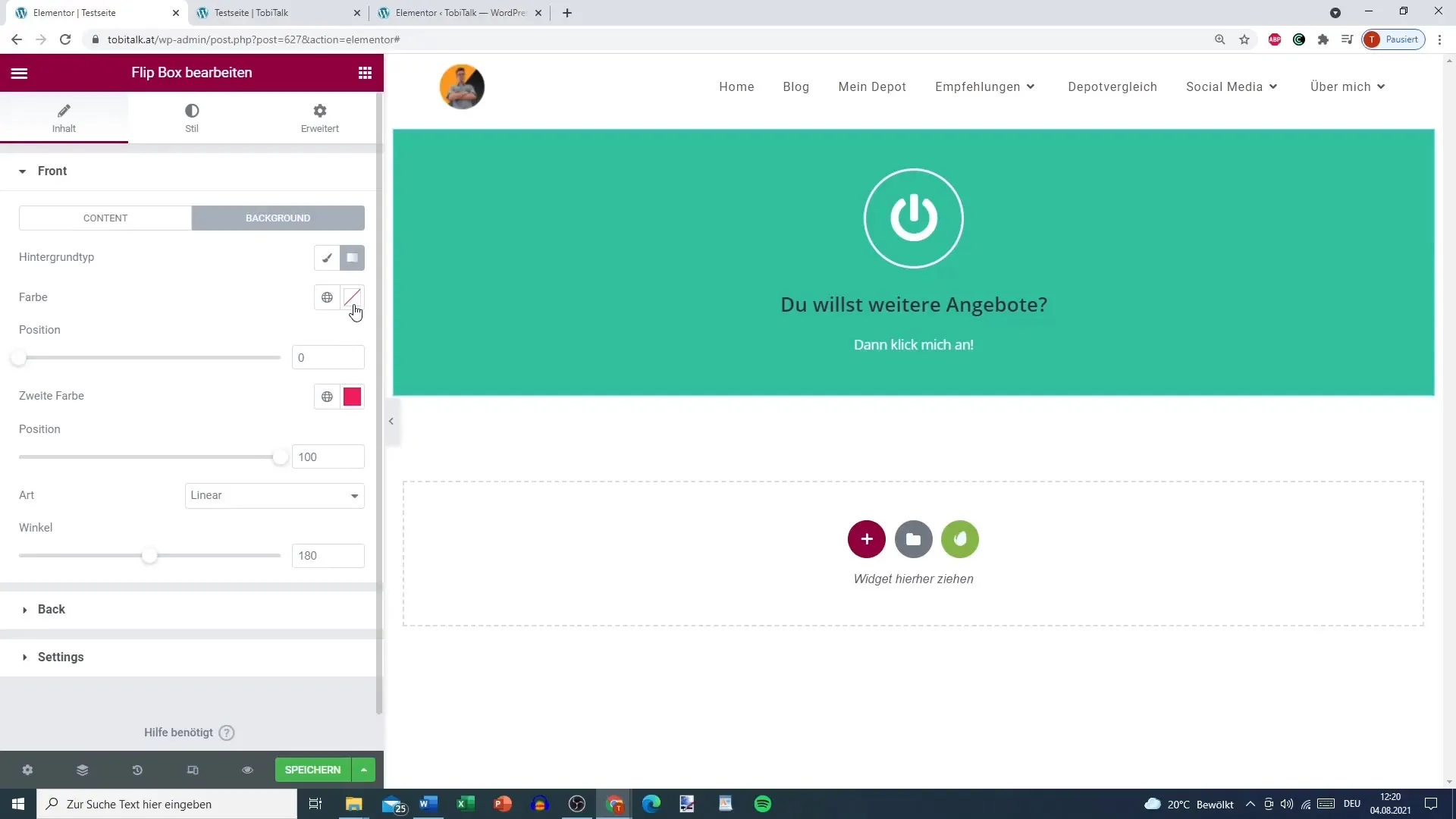Click the pencil/edit color icon for Farbe
1456x819 pixels.
350,297
